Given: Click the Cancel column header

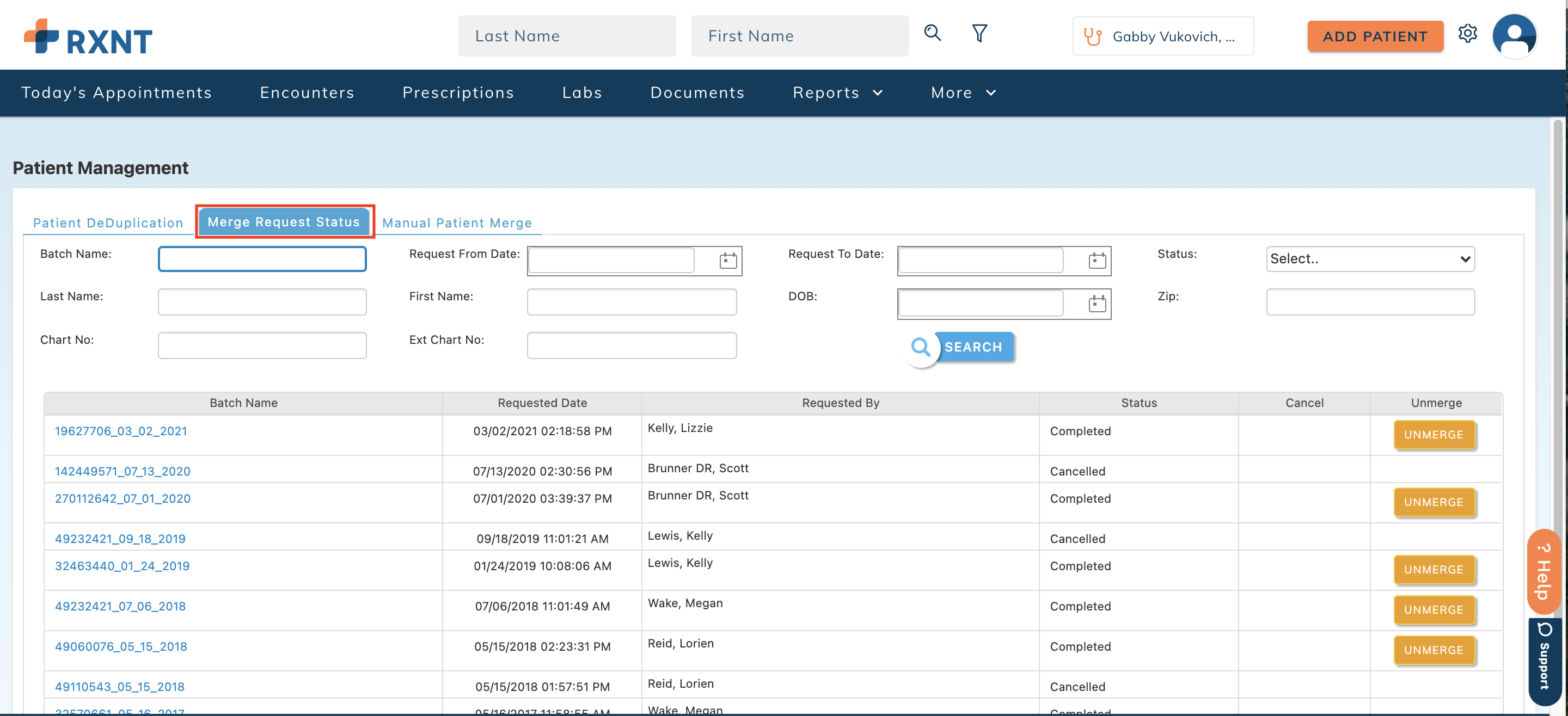Looking at the screenshot, I should [x=1304, y=403].
